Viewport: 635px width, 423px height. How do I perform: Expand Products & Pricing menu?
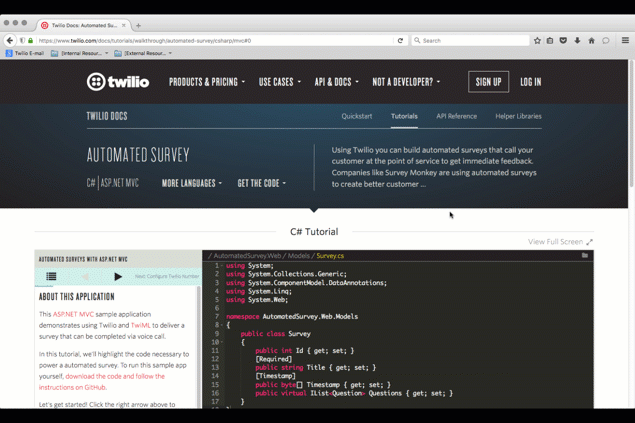(207, 82)
